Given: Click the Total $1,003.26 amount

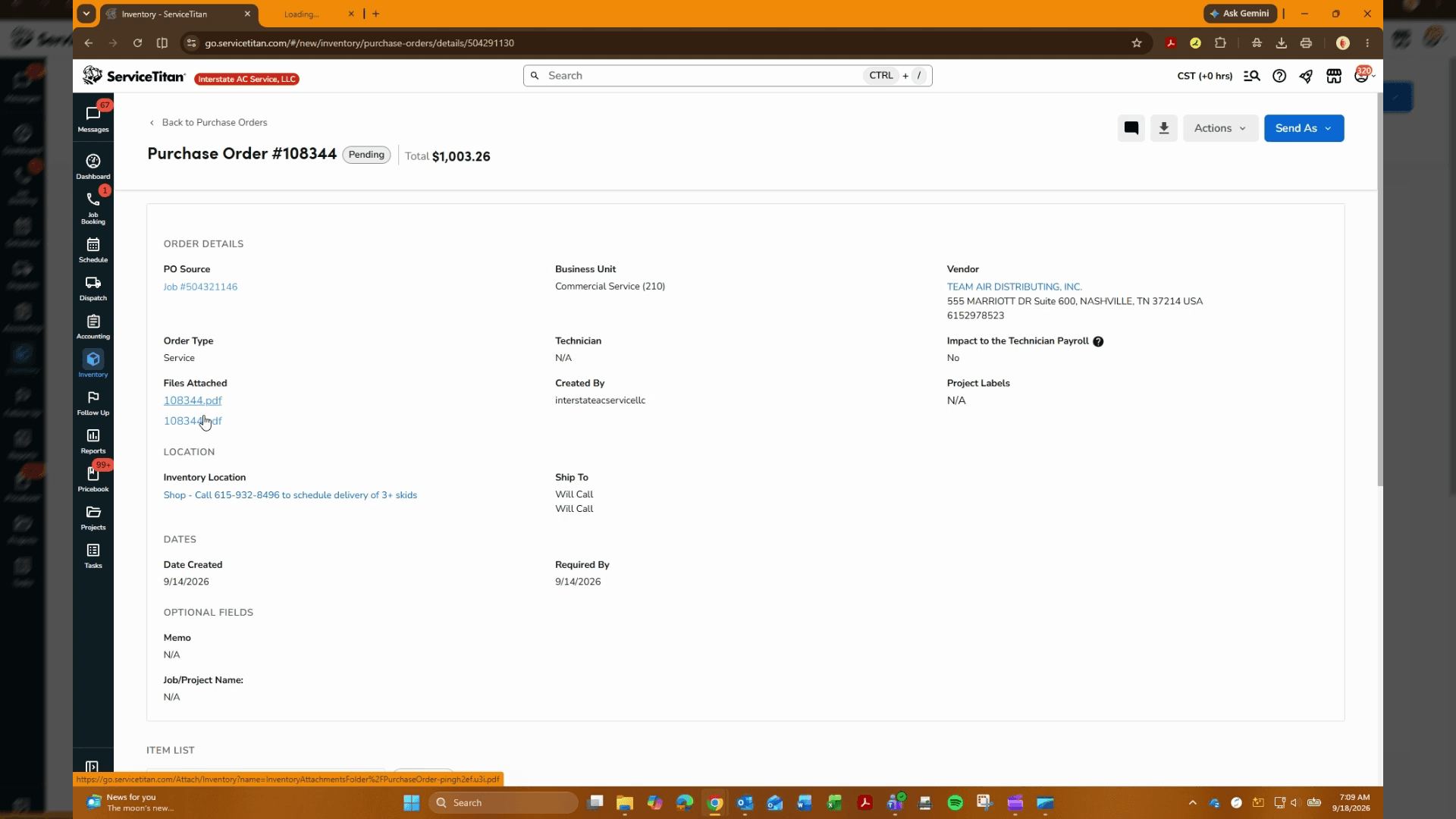Looking at the screenshot, I should (x=460, y=156).
